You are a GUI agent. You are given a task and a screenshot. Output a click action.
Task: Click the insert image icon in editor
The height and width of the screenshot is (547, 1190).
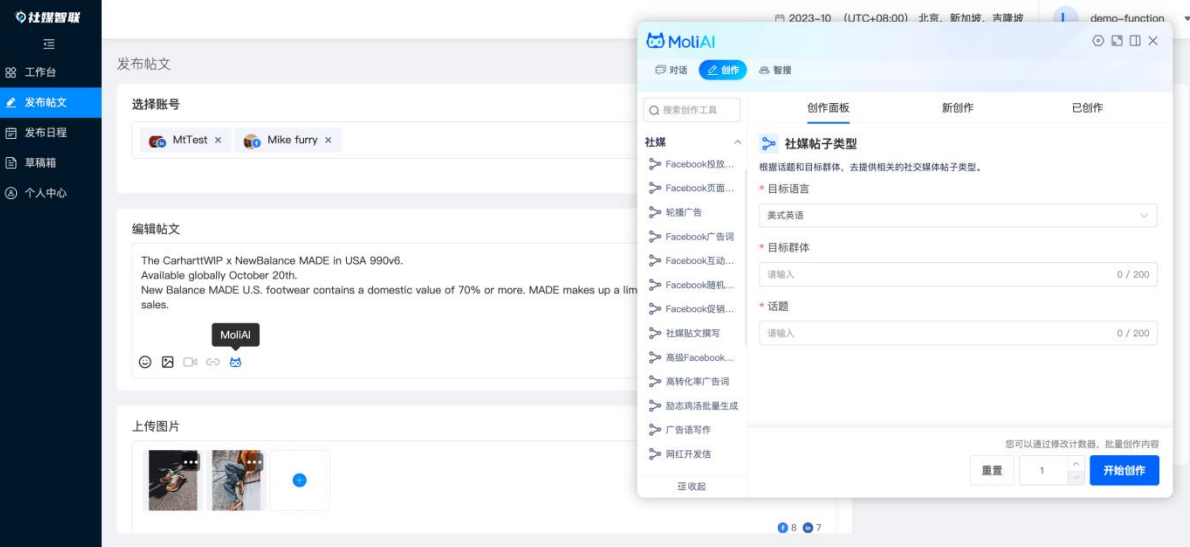tap(168, 362)
